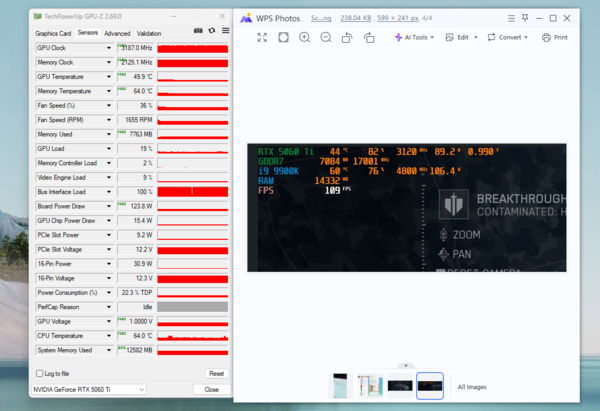Zoom out of the photo
The width and height of the screenshot is (600, 411).
[x=326, y=38]
